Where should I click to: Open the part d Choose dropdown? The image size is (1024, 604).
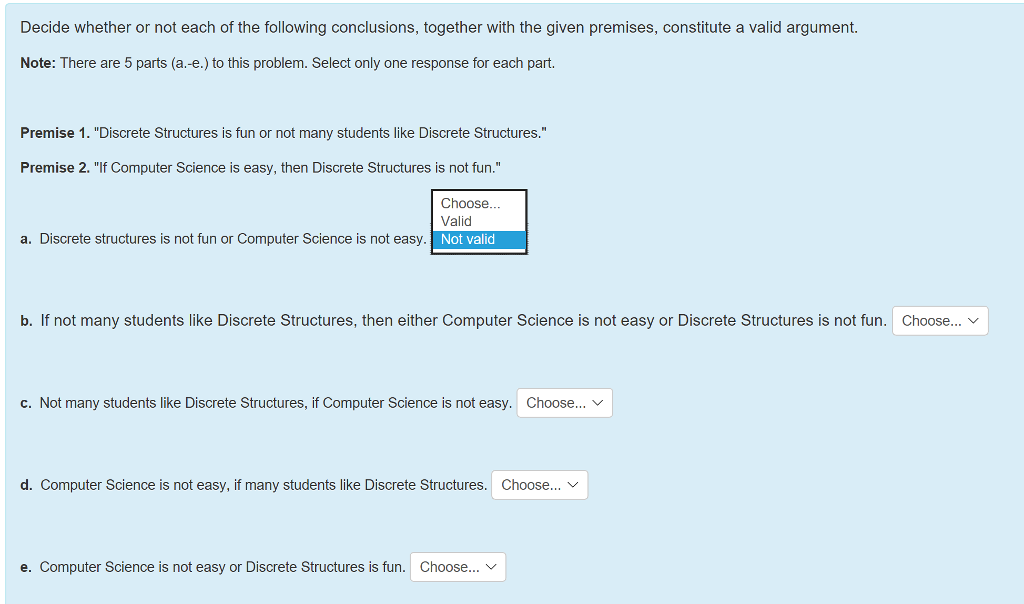[x=539, y=485]
